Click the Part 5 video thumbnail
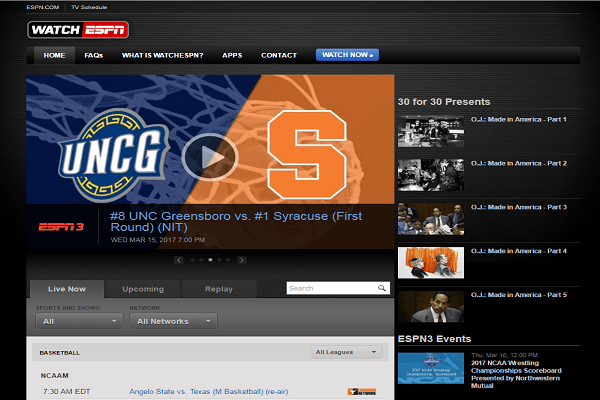 [x=431, y=306]
